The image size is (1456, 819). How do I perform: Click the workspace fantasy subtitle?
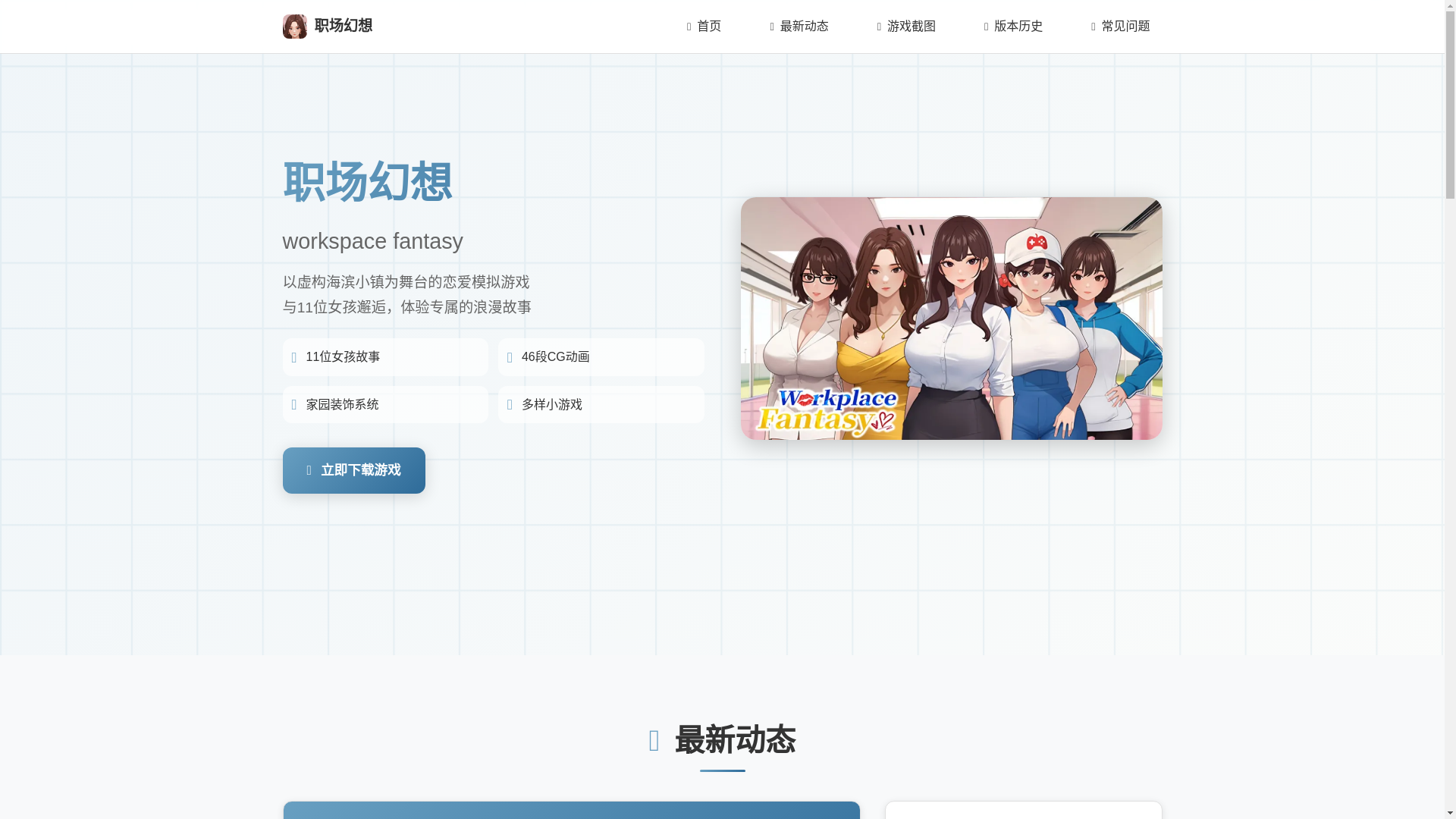click(372, 241)
